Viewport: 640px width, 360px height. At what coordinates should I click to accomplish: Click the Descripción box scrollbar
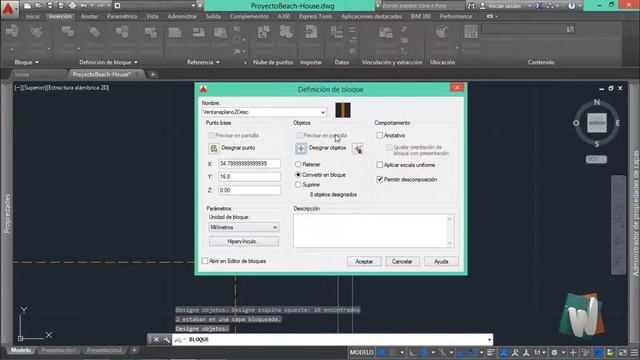(449, 231)
